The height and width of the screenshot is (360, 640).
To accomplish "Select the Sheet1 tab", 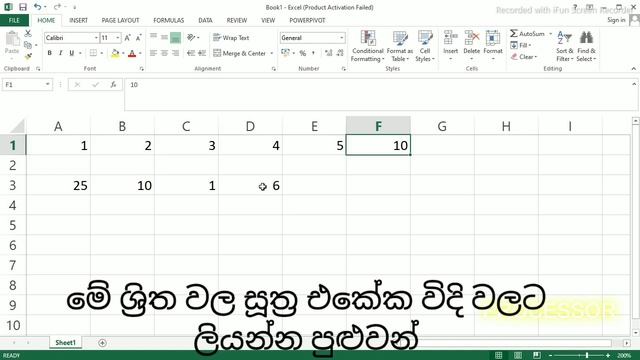I will coord(65,343).
